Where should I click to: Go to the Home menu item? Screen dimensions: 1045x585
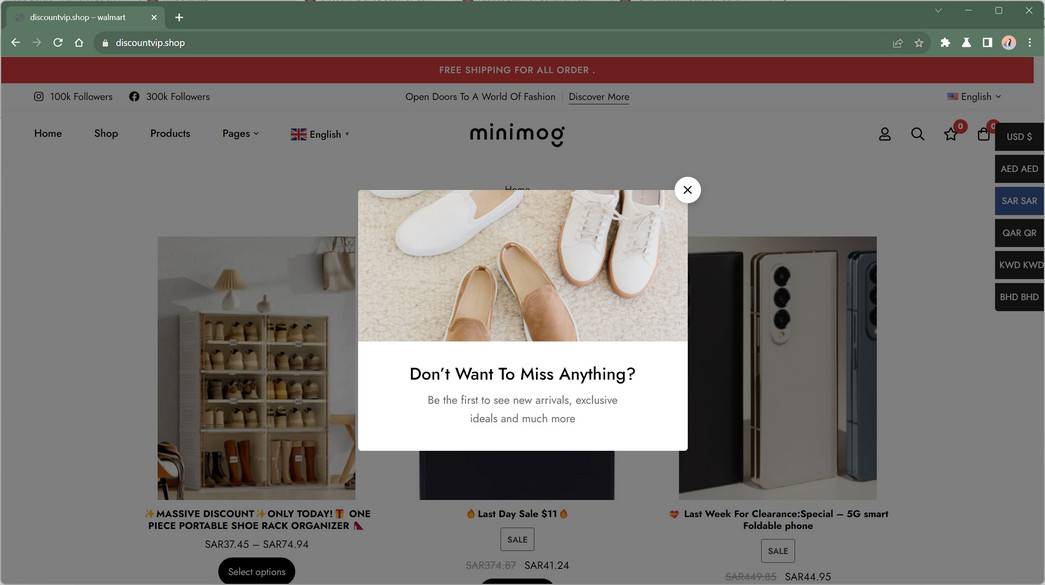48,133
